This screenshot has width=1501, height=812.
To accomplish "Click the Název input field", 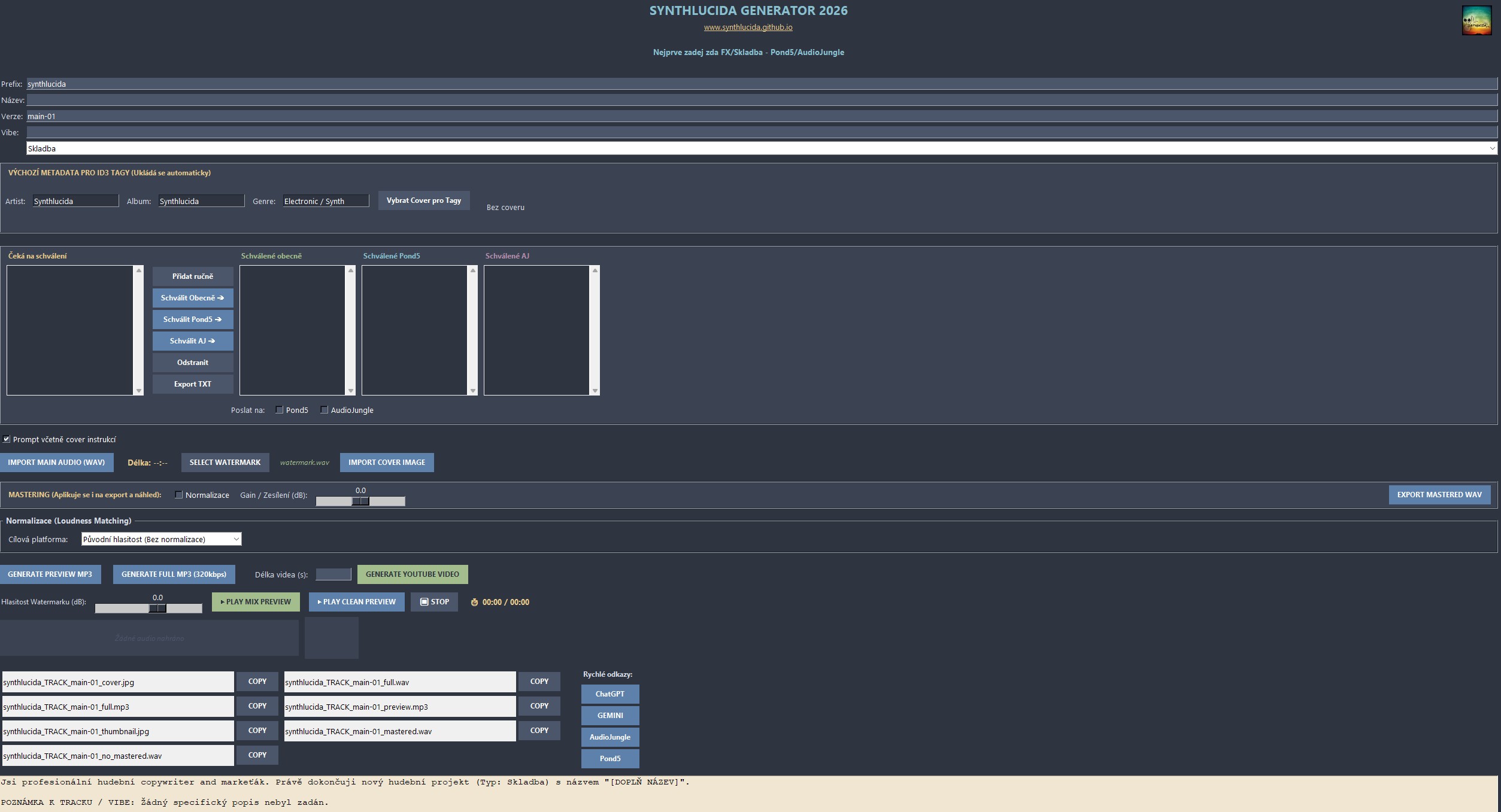I will pos(762,100).
